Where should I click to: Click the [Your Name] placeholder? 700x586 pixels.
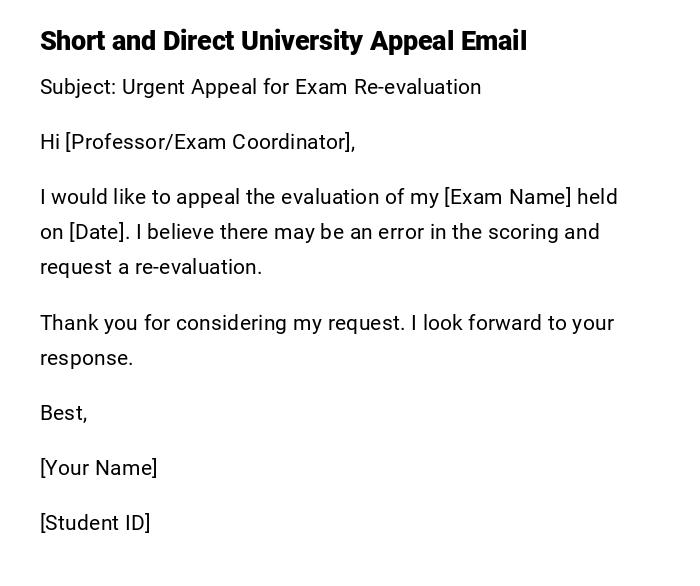point(98,468)
